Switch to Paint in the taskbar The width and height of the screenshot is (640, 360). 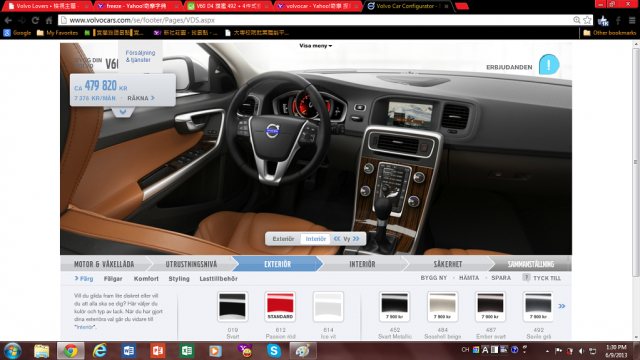pos(303,351)
